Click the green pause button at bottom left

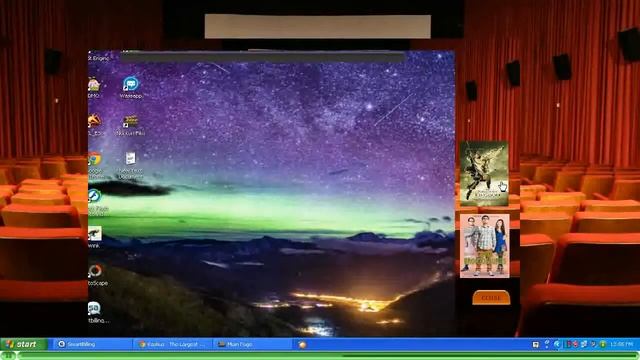point(8,356)
